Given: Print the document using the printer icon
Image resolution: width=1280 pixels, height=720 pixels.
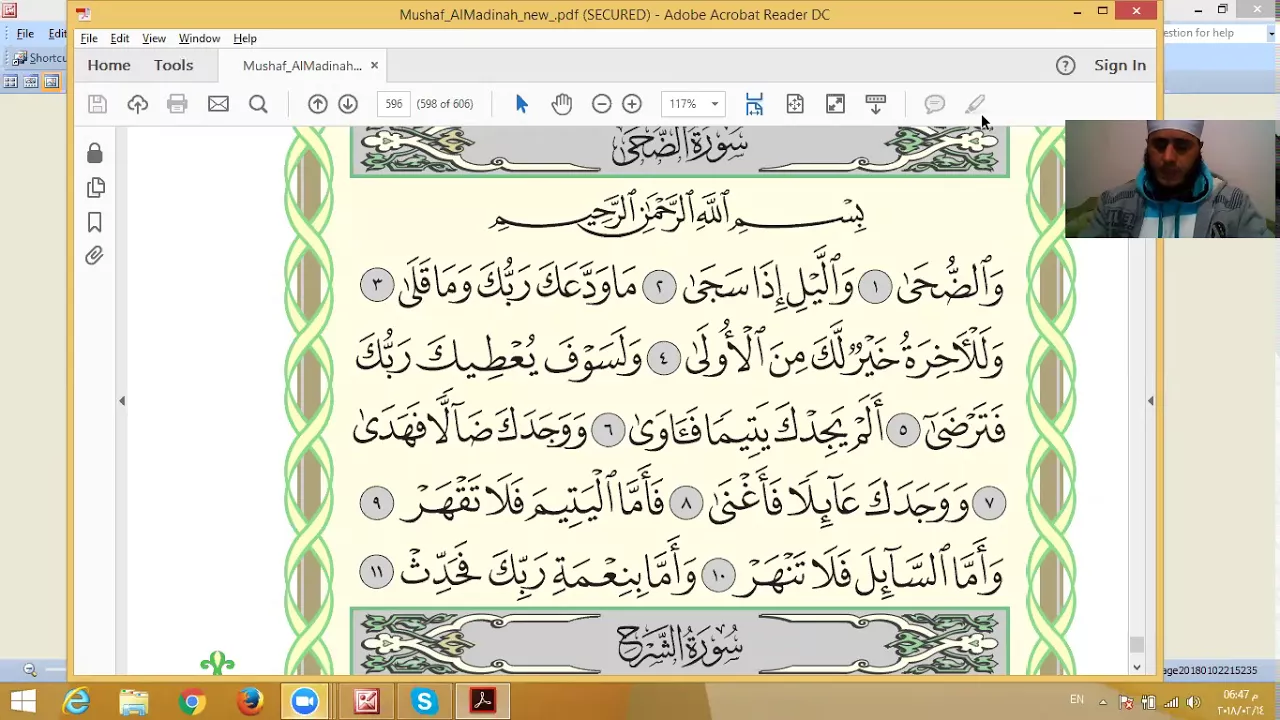Looking at the screenshot, I should click(177, 104).
